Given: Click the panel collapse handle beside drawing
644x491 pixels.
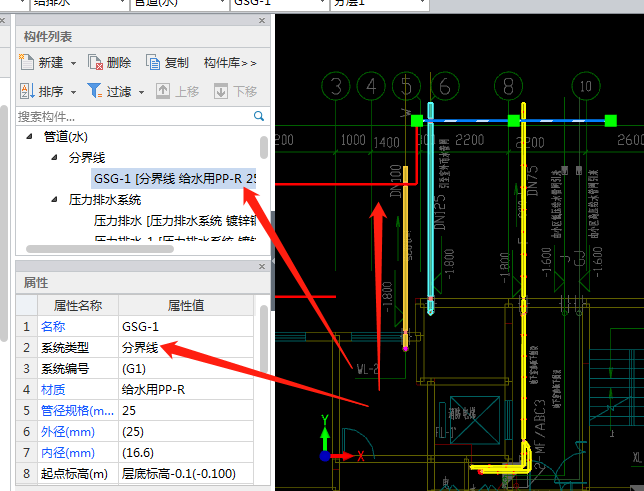Looking at the screenshot, I should pyautogui.click(x=273, y=260).
